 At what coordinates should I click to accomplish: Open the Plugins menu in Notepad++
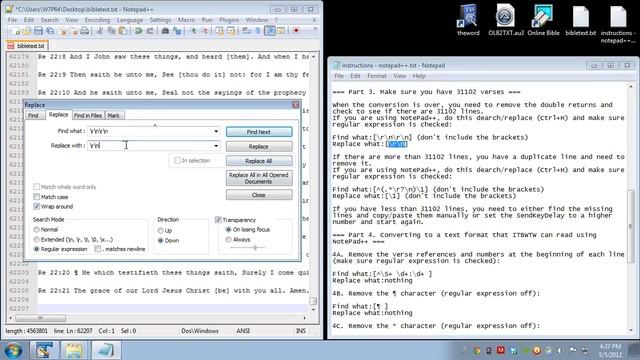coord(229,20)
